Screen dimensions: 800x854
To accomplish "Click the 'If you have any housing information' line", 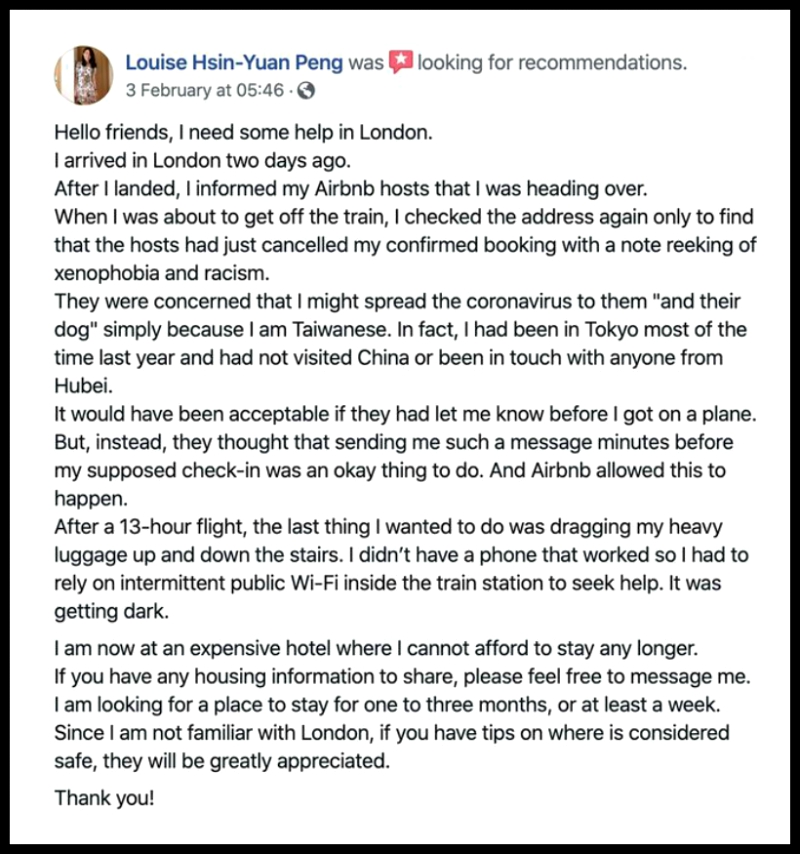I will point(402,676).
